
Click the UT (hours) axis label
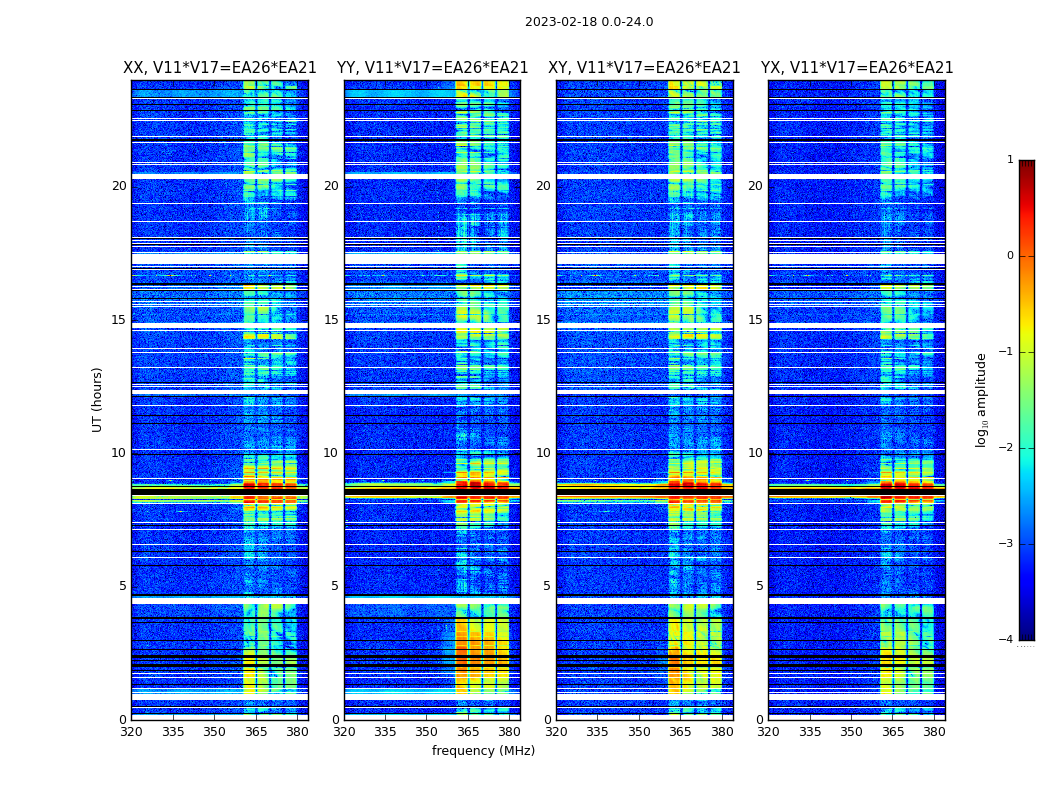(98, 399)
